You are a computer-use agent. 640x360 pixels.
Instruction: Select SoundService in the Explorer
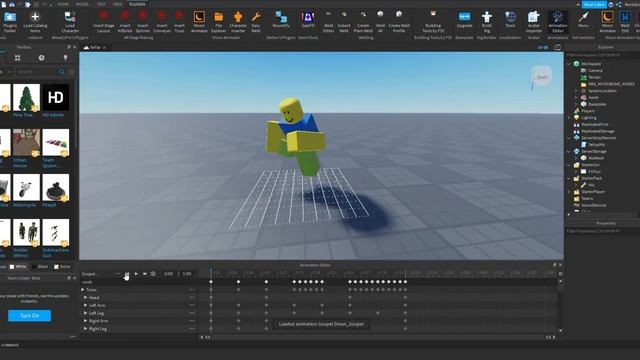pyautogui.click(x=593, y=205)
